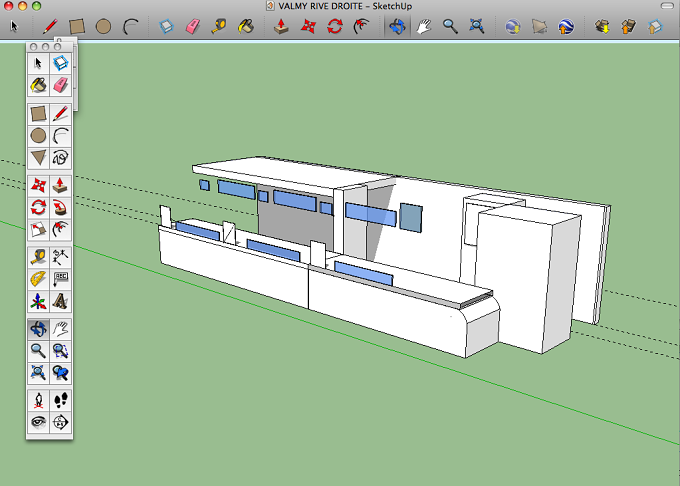Choose Tape Measure in floating palette
Viewport: 680px width, 486px height.
pyautogui.click(x=38, y=257)
